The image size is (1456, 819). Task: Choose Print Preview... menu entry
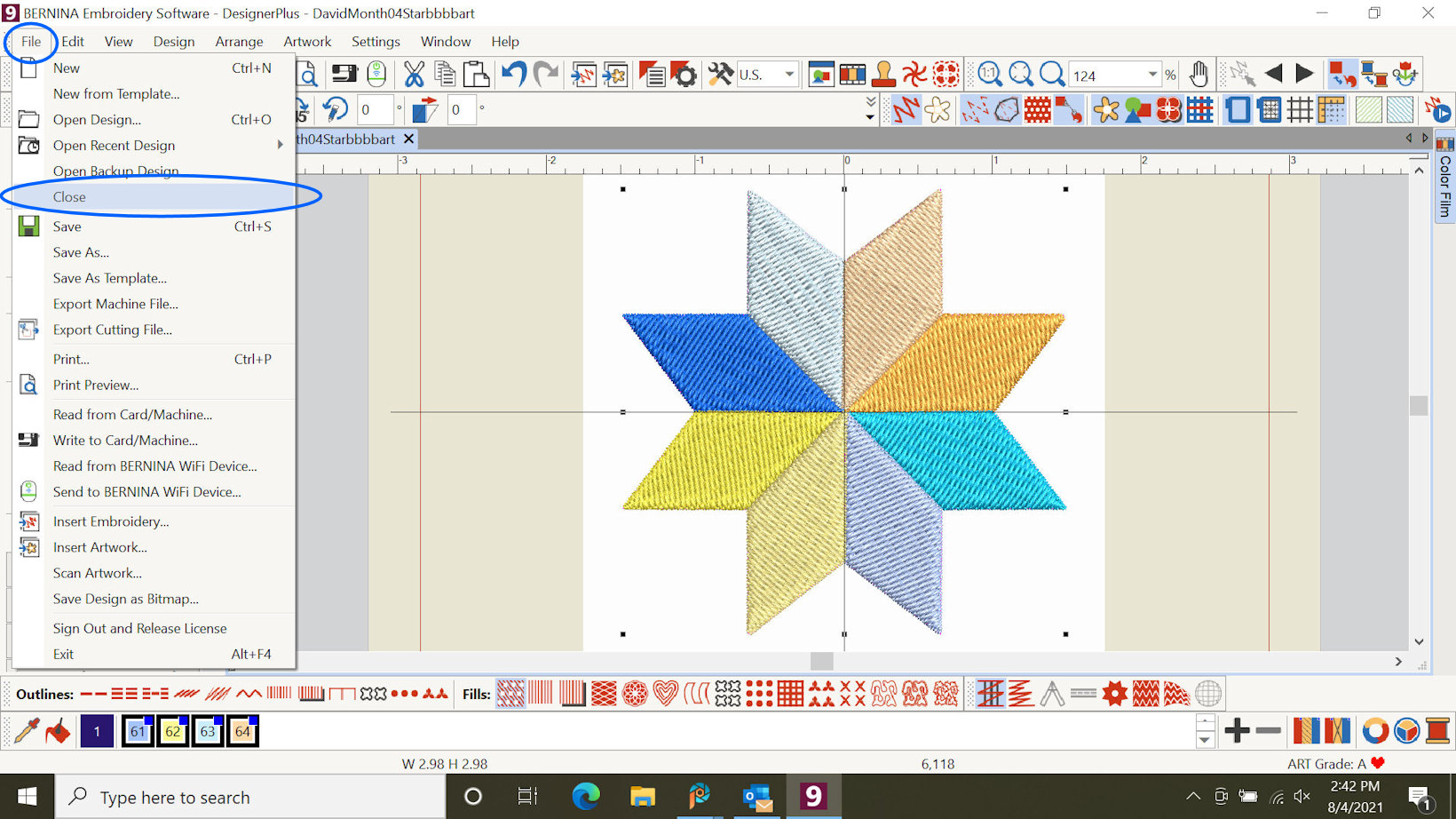154,385
